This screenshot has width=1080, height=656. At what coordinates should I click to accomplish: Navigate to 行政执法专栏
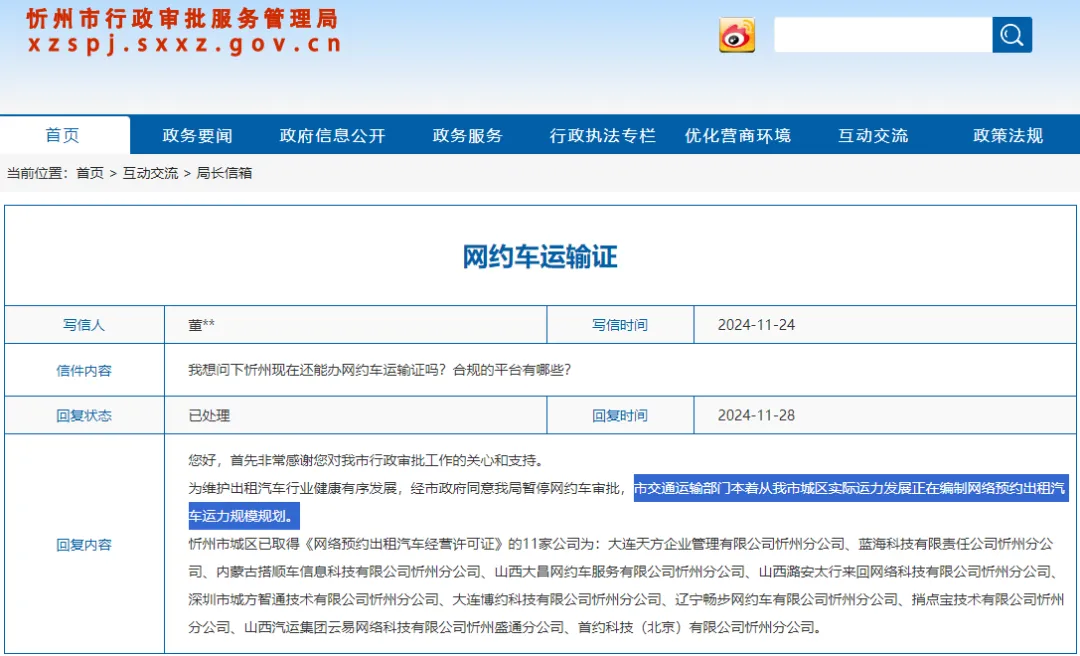coord(603,134)
